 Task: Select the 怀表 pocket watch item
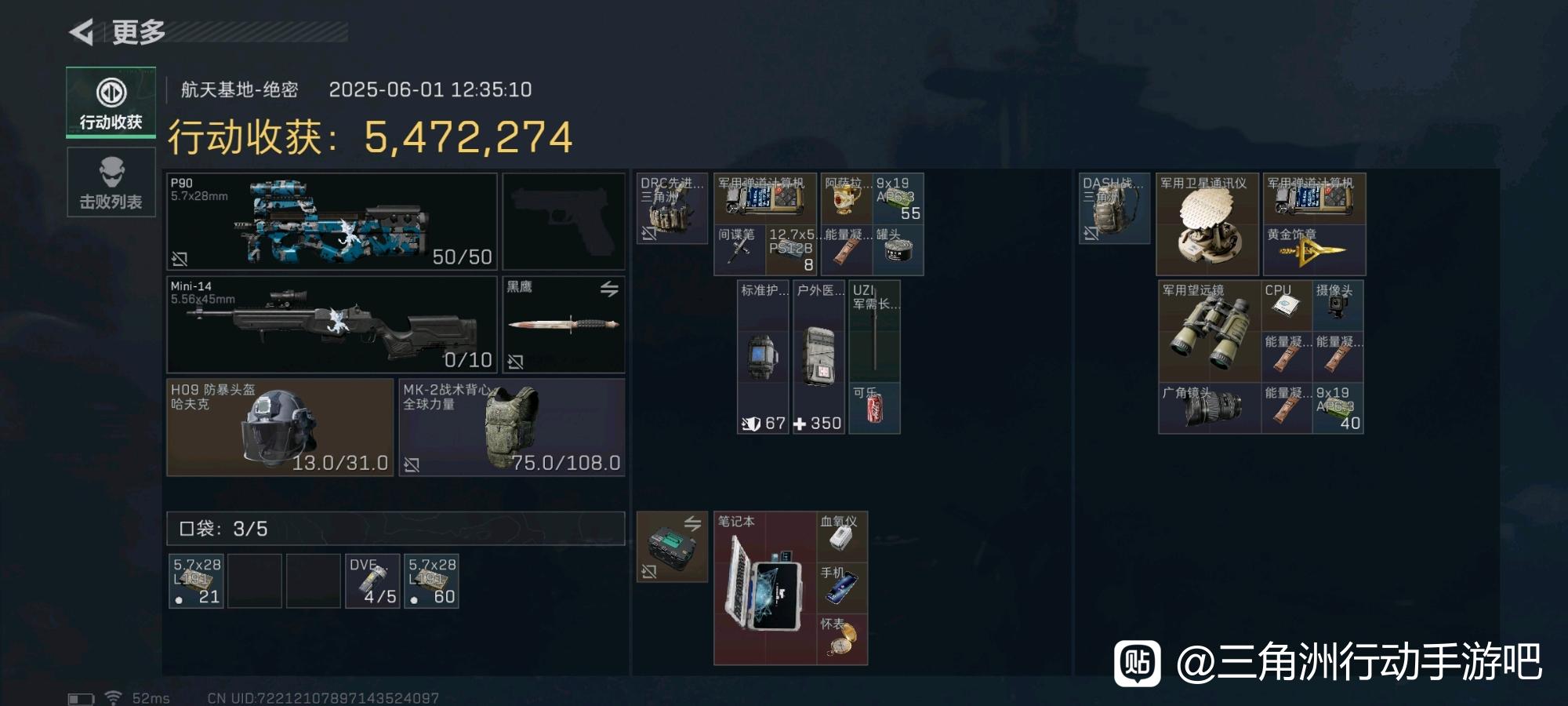pos(842,639)
